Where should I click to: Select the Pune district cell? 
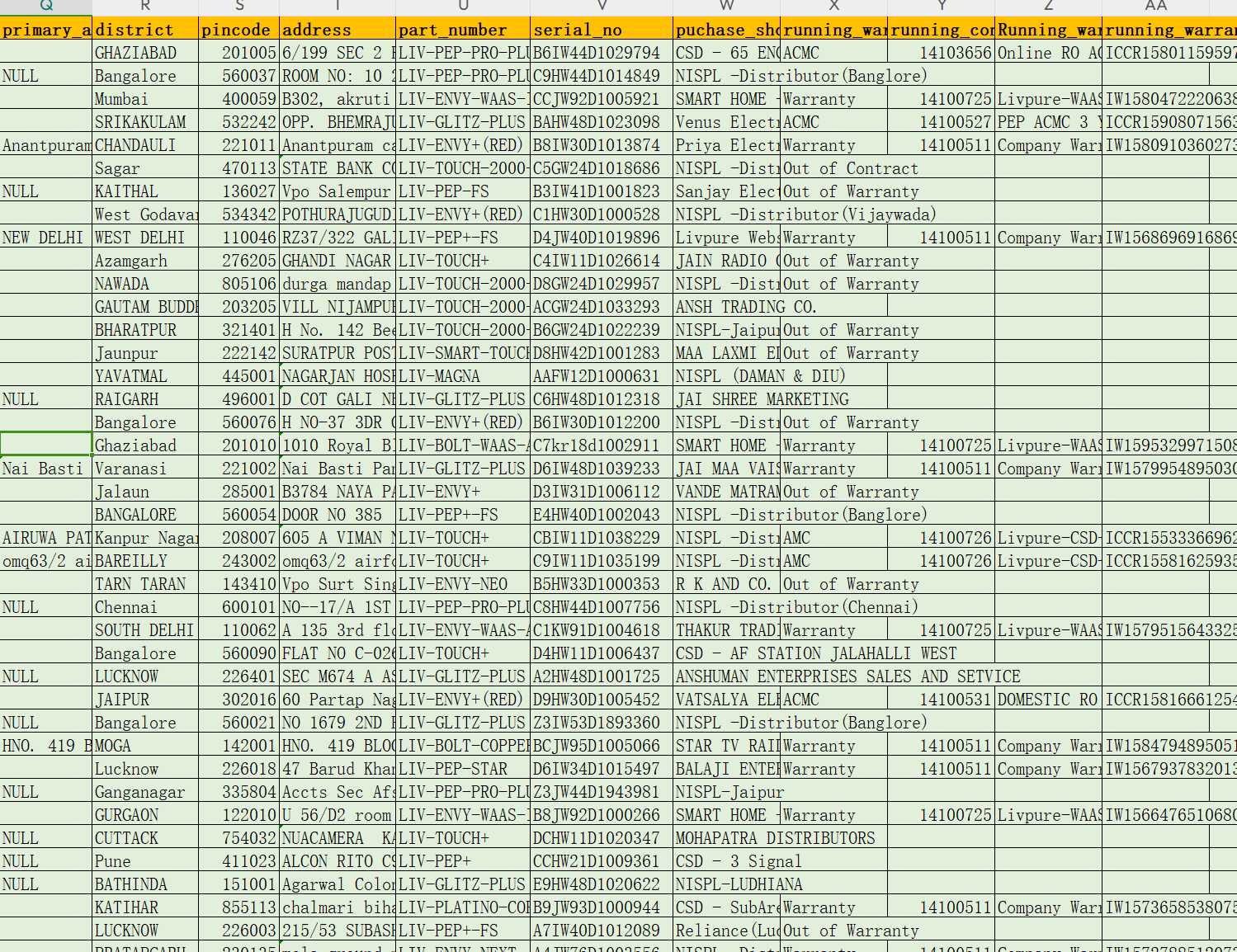[x=145, y=861]
